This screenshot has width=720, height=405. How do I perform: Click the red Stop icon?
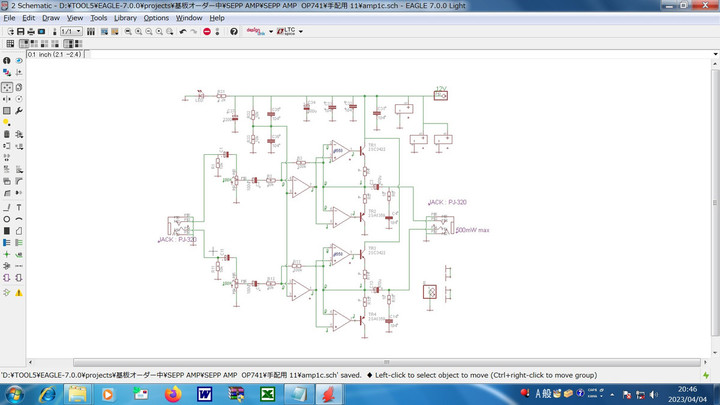point(207,31)
